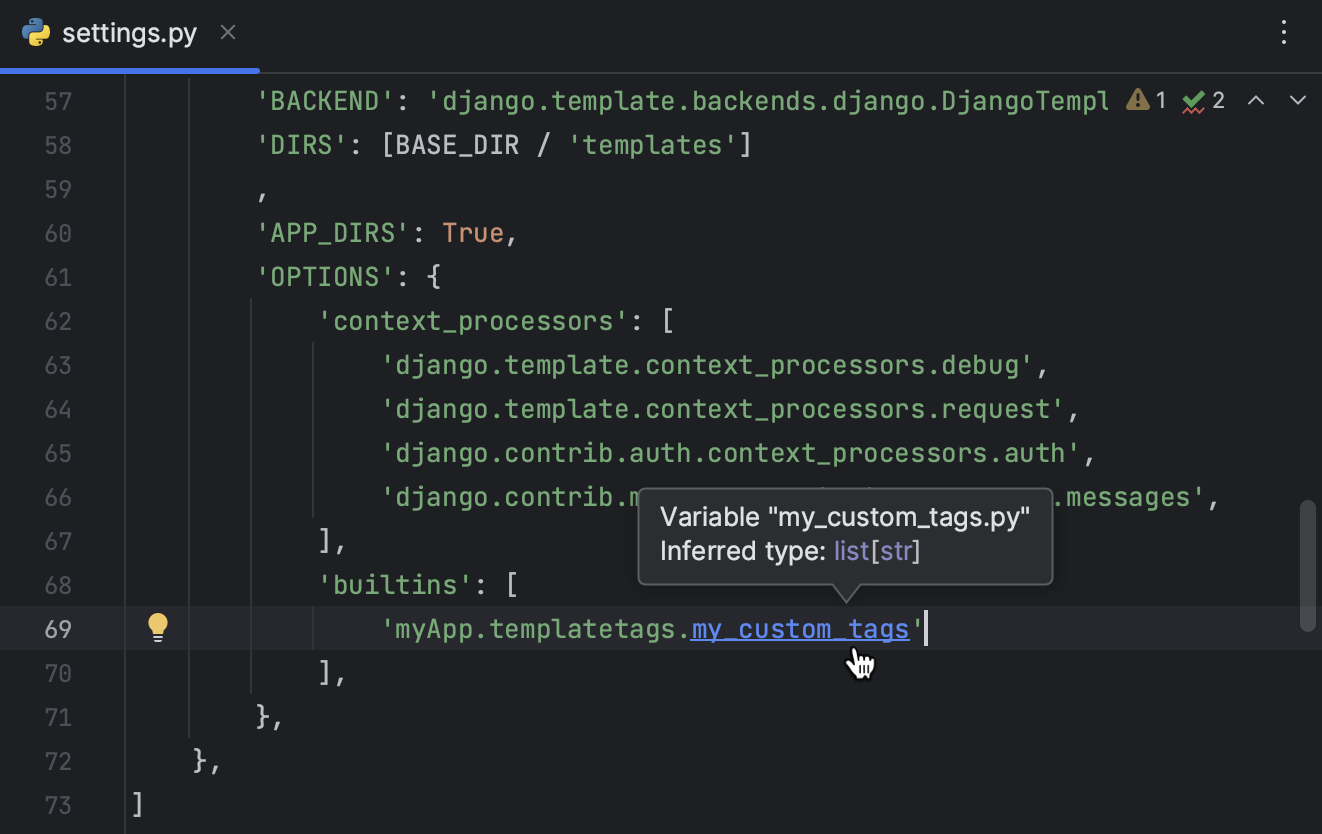Viewport: 1322px width, 834px height.
Task: Click the yellow warning triangle inspection indicator
Action: pos(1138,100)
